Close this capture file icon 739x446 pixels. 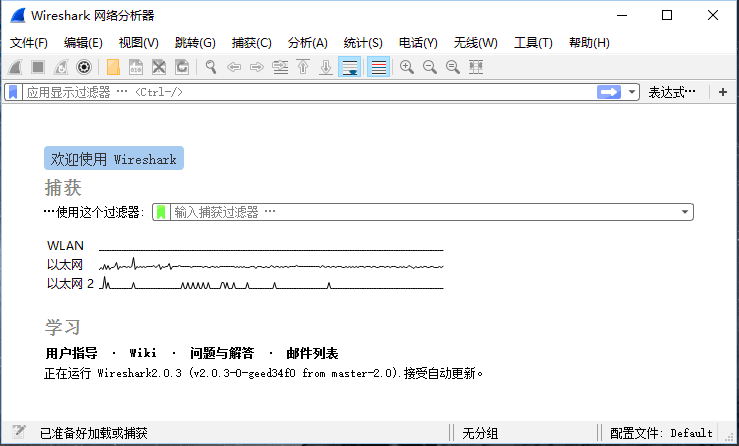tap(159, 67)
